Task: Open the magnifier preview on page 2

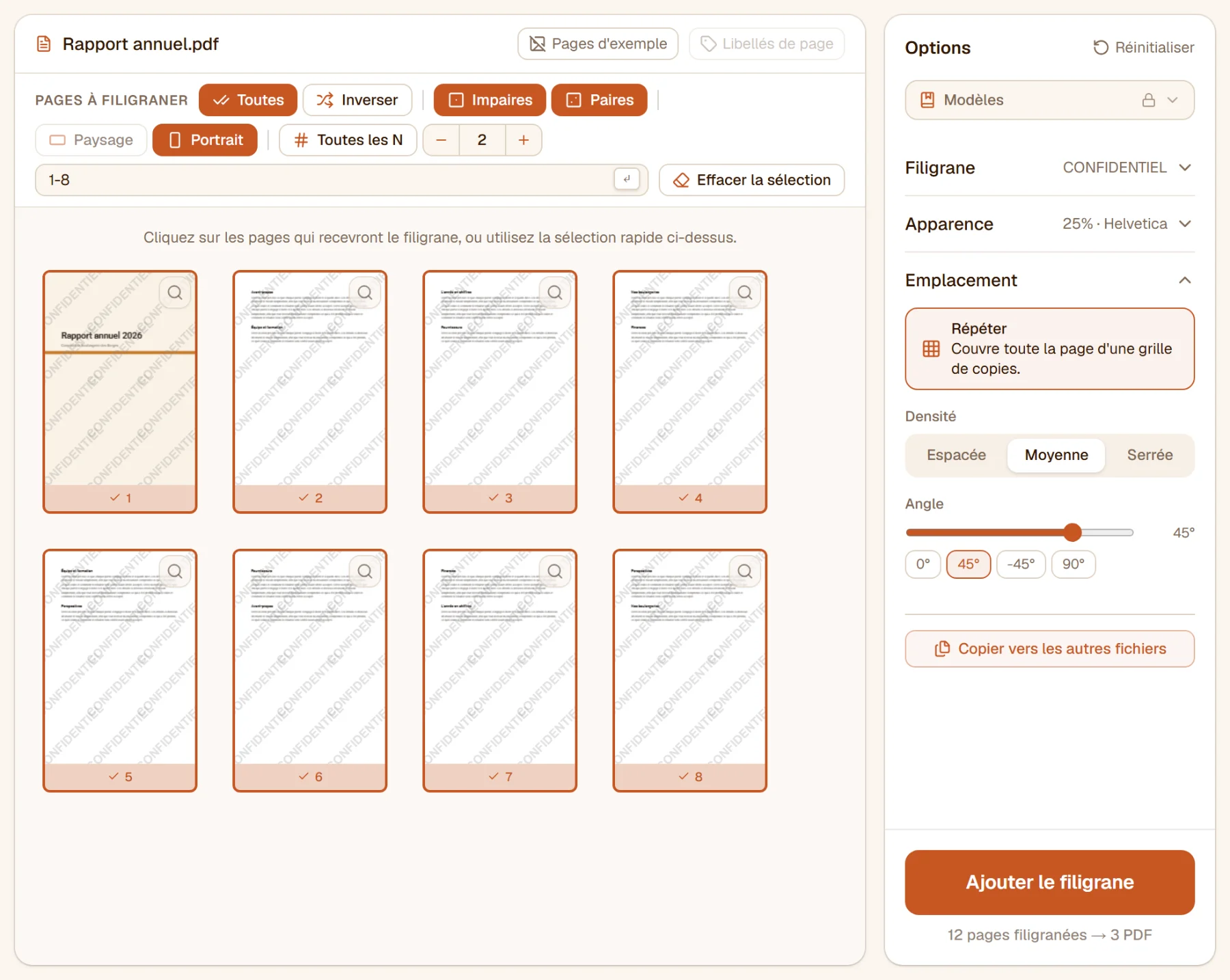Action: pyautogui.click(x=365, y=293)
